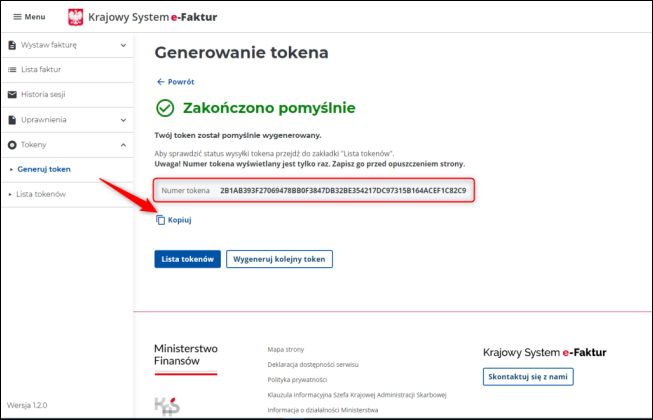The width and height of the screenshot is (653, 420).
Task: Expand the Wystaw fakturę chevron
Action: [x=123, y=45]
